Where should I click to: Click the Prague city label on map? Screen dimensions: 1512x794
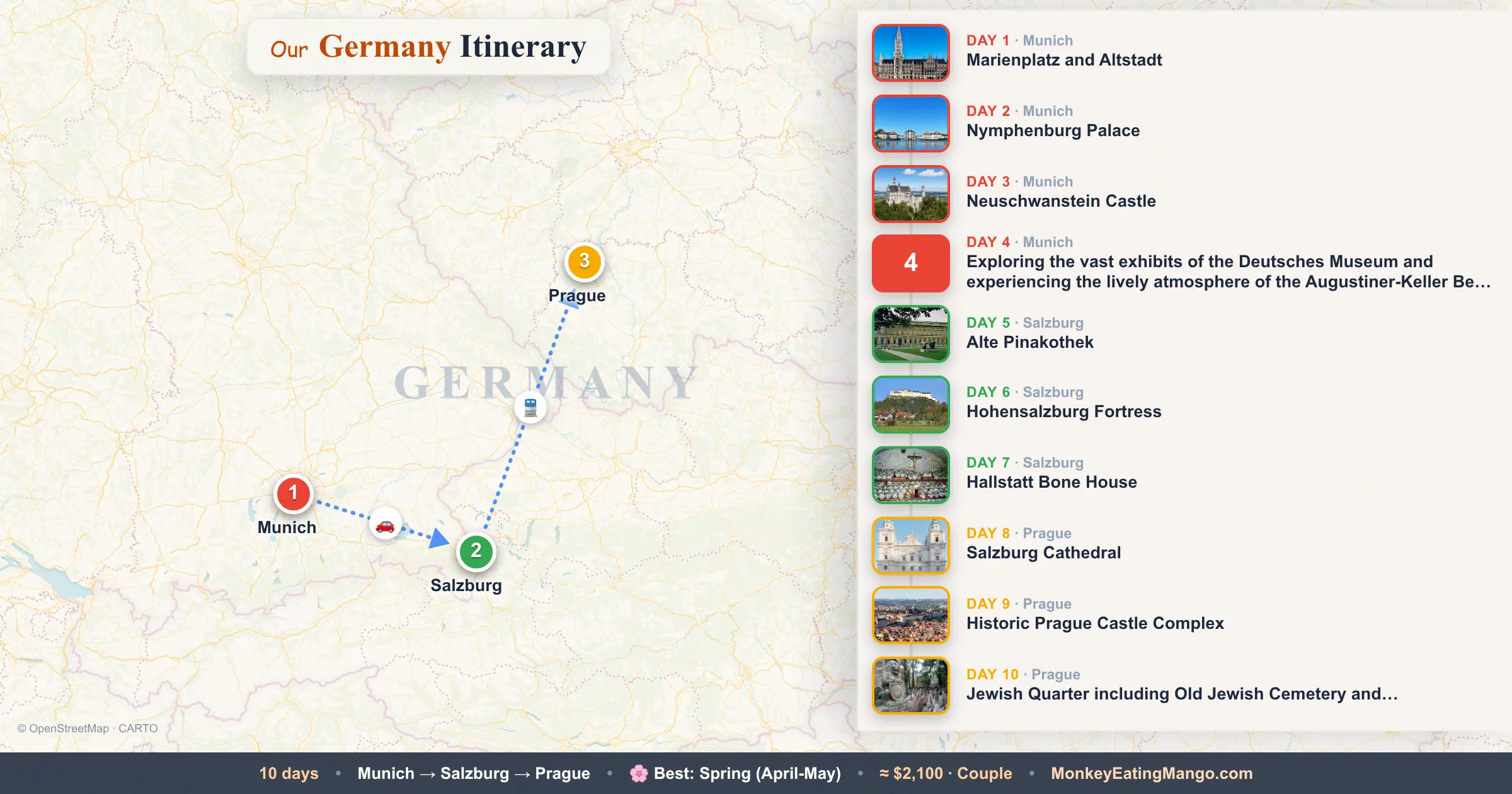click(x=577, y=296)
